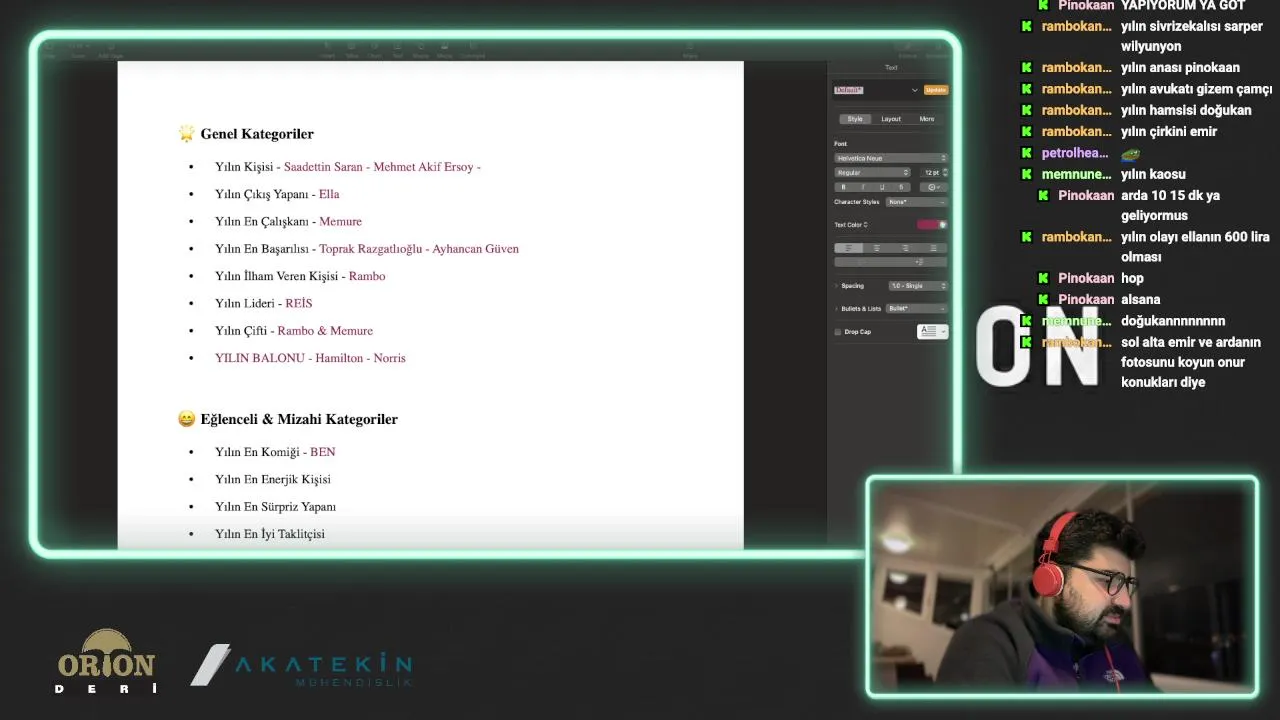Click Pinokaan's name beside 'arda 10 15 dk'

pos(1086,195)
